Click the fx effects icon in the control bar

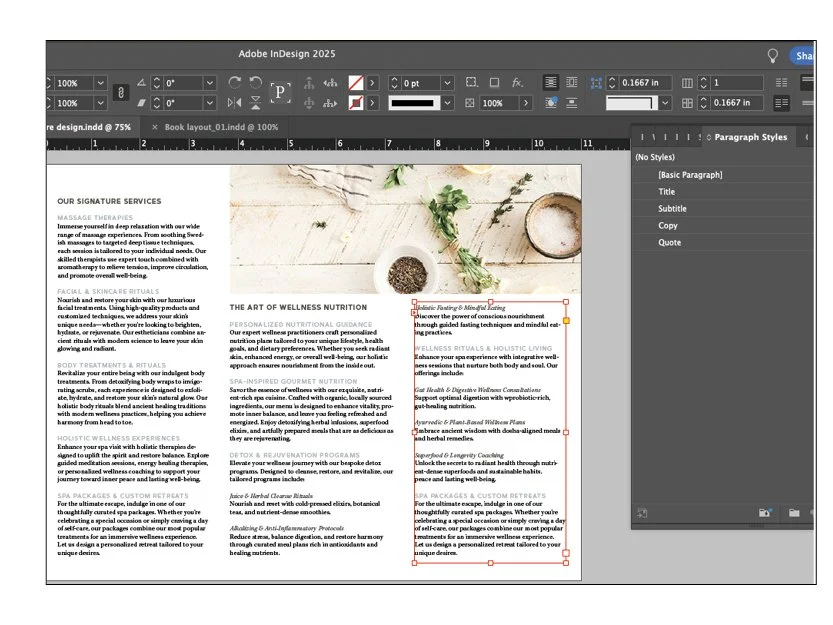(517, 82)
